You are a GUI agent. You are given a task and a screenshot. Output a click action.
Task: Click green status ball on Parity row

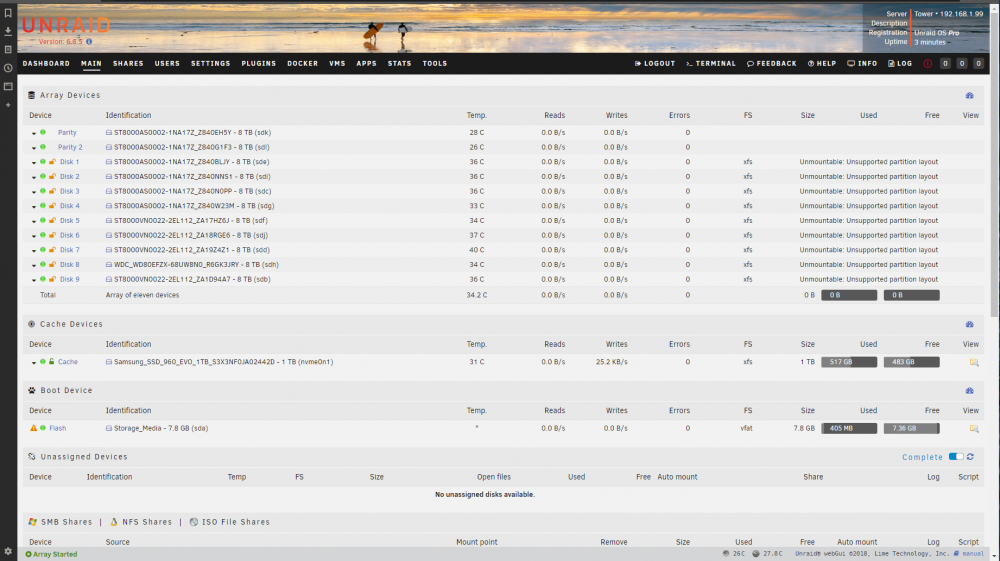tap(43, 132)
